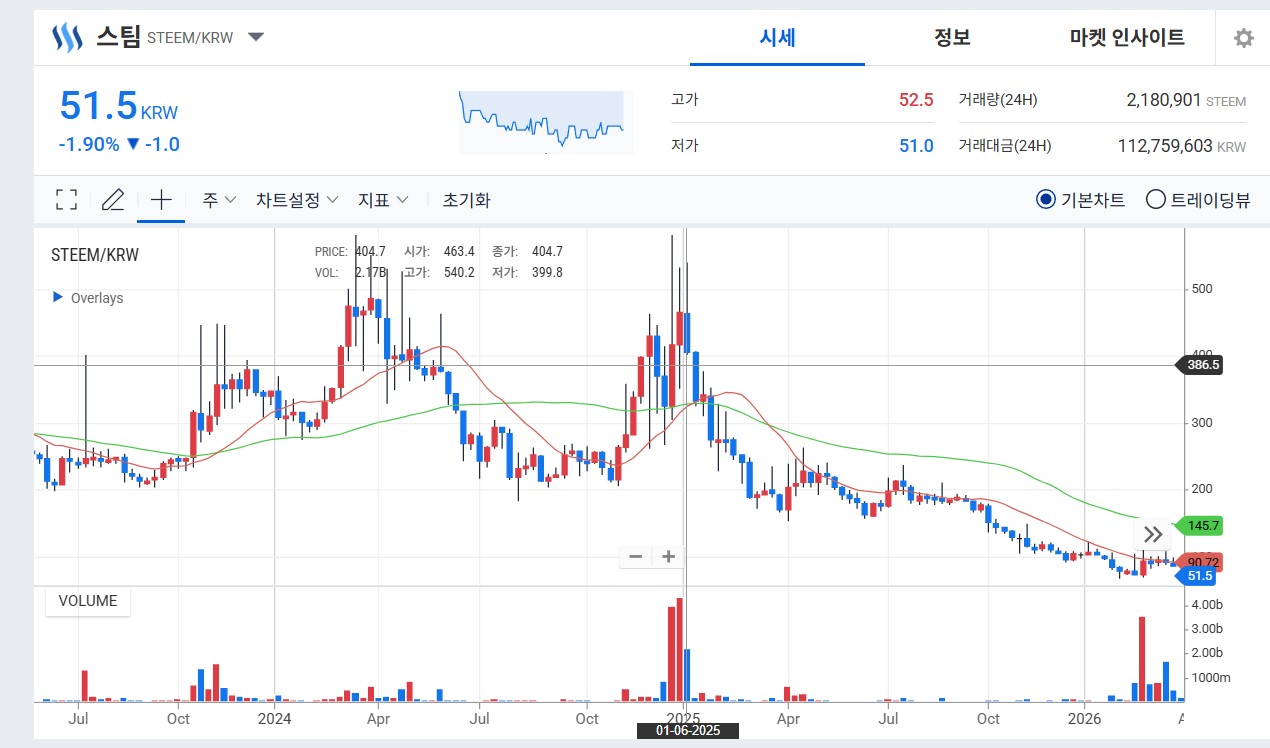Image resolution: width=1270 pixels, height=748 pixels.
Task: Click the 초기화 reset button
Action: point(466,200)
